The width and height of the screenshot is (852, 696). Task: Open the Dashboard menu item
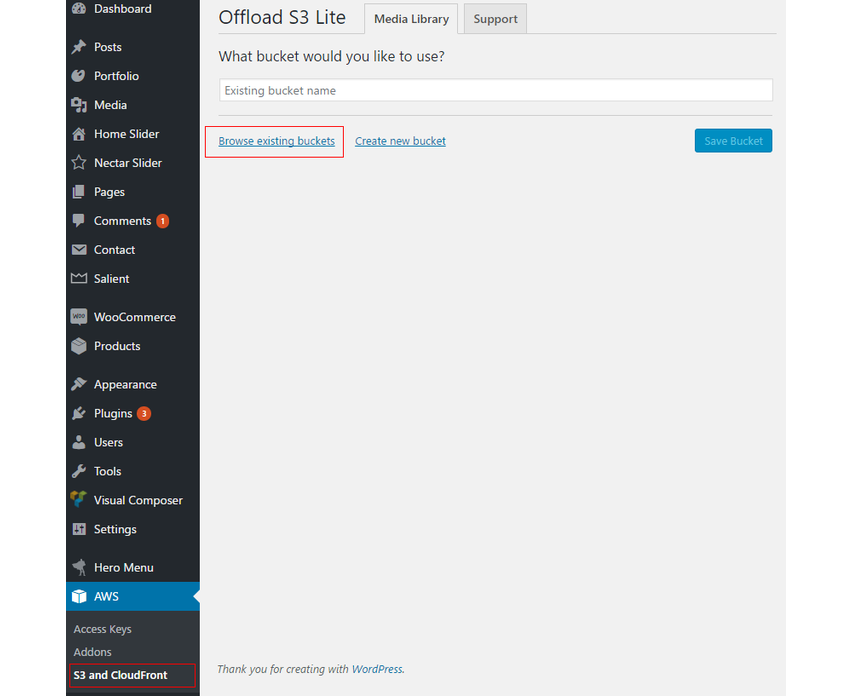coord(123,9)
